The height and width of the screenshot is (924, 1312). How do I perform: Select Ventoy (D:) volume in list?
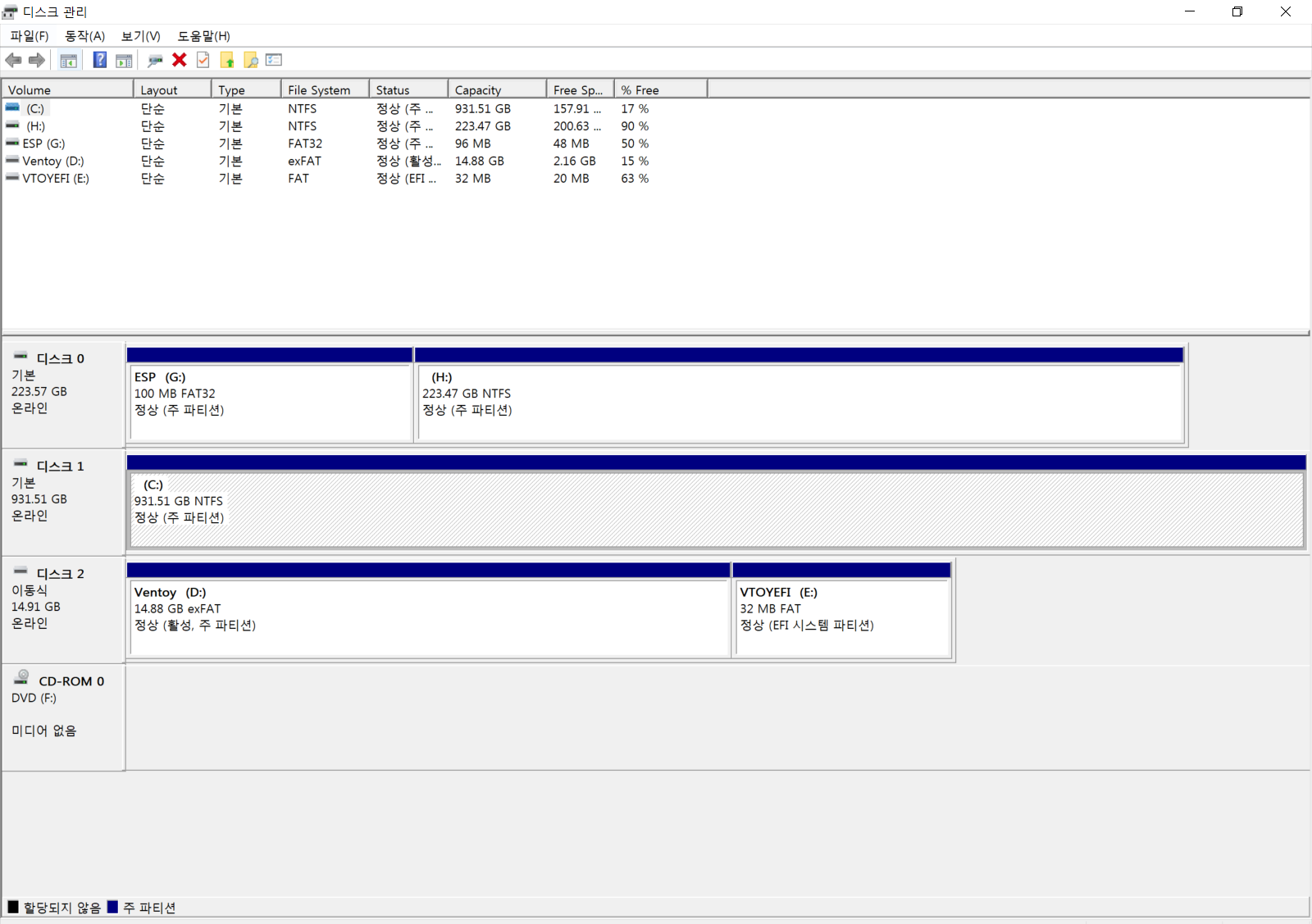[x=356, y=161]
